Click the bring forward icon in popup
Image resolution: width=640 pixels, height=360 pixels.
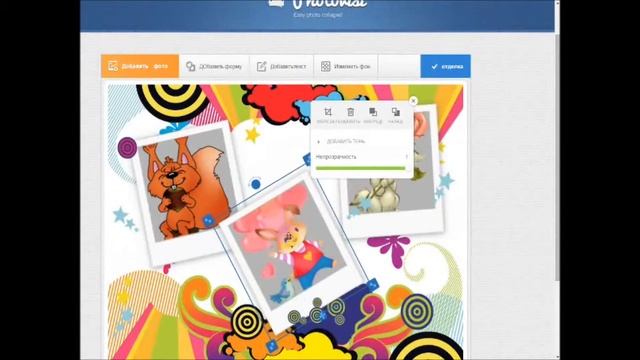point(373,112)
